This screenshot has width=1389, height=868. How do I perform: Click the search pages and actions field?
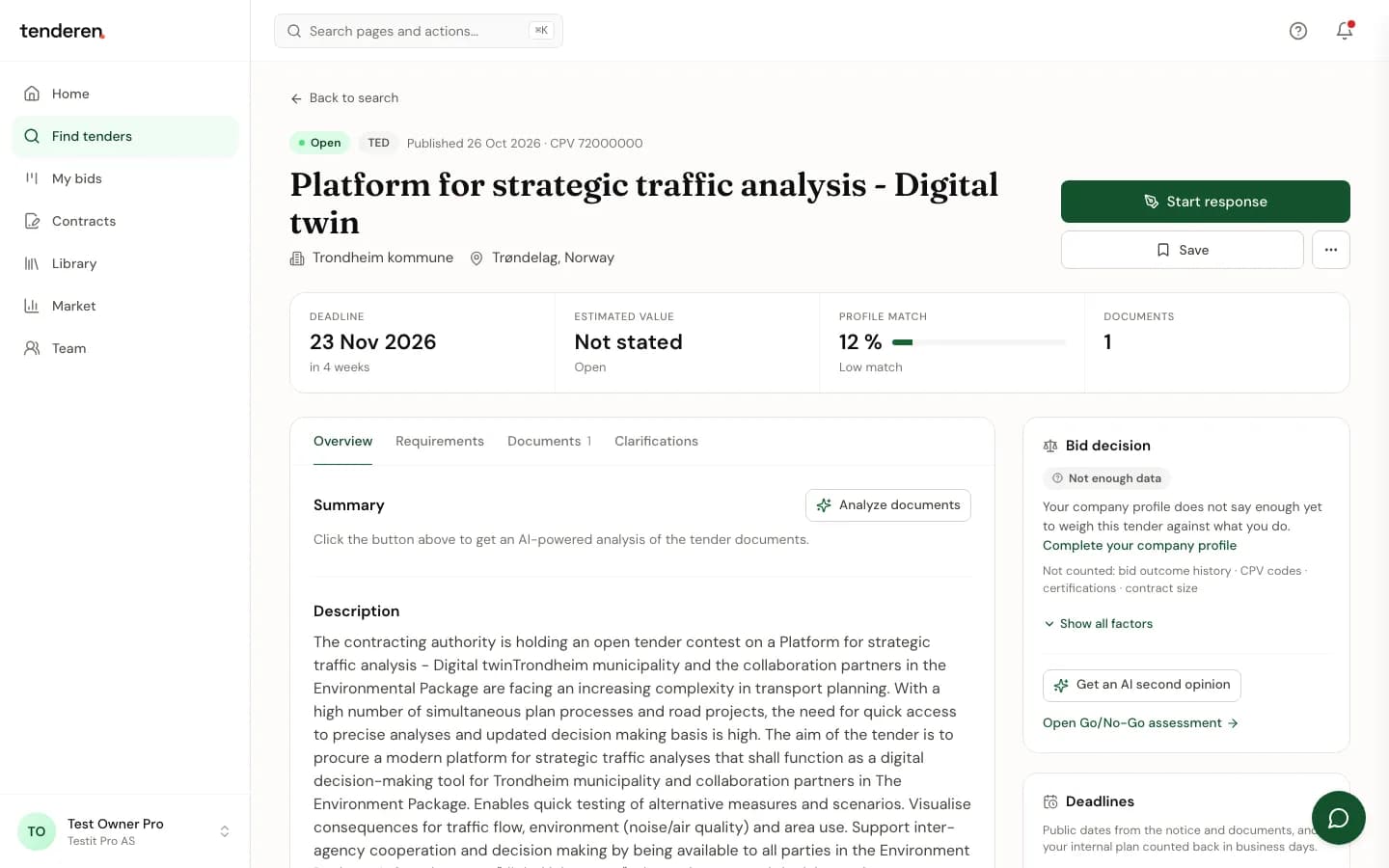pos(419,31)
